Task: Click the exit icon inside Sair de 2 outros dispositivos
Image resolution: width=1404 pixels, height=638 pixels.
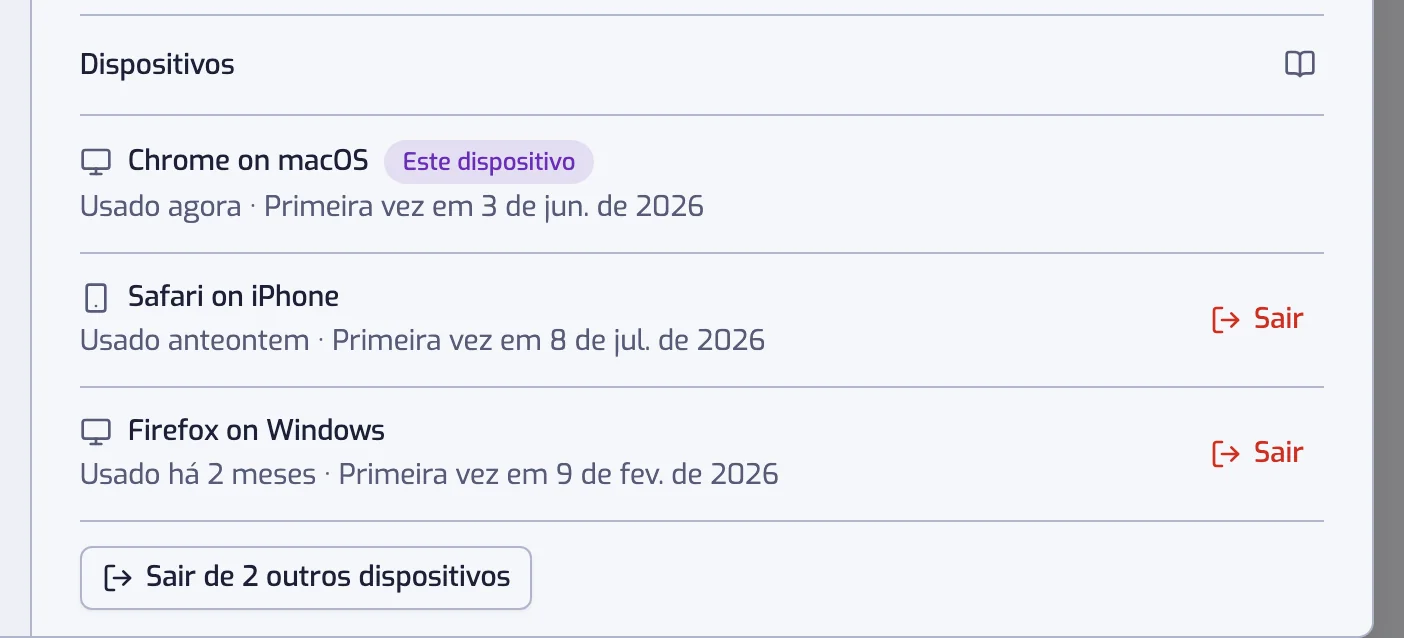Action: 118,578
